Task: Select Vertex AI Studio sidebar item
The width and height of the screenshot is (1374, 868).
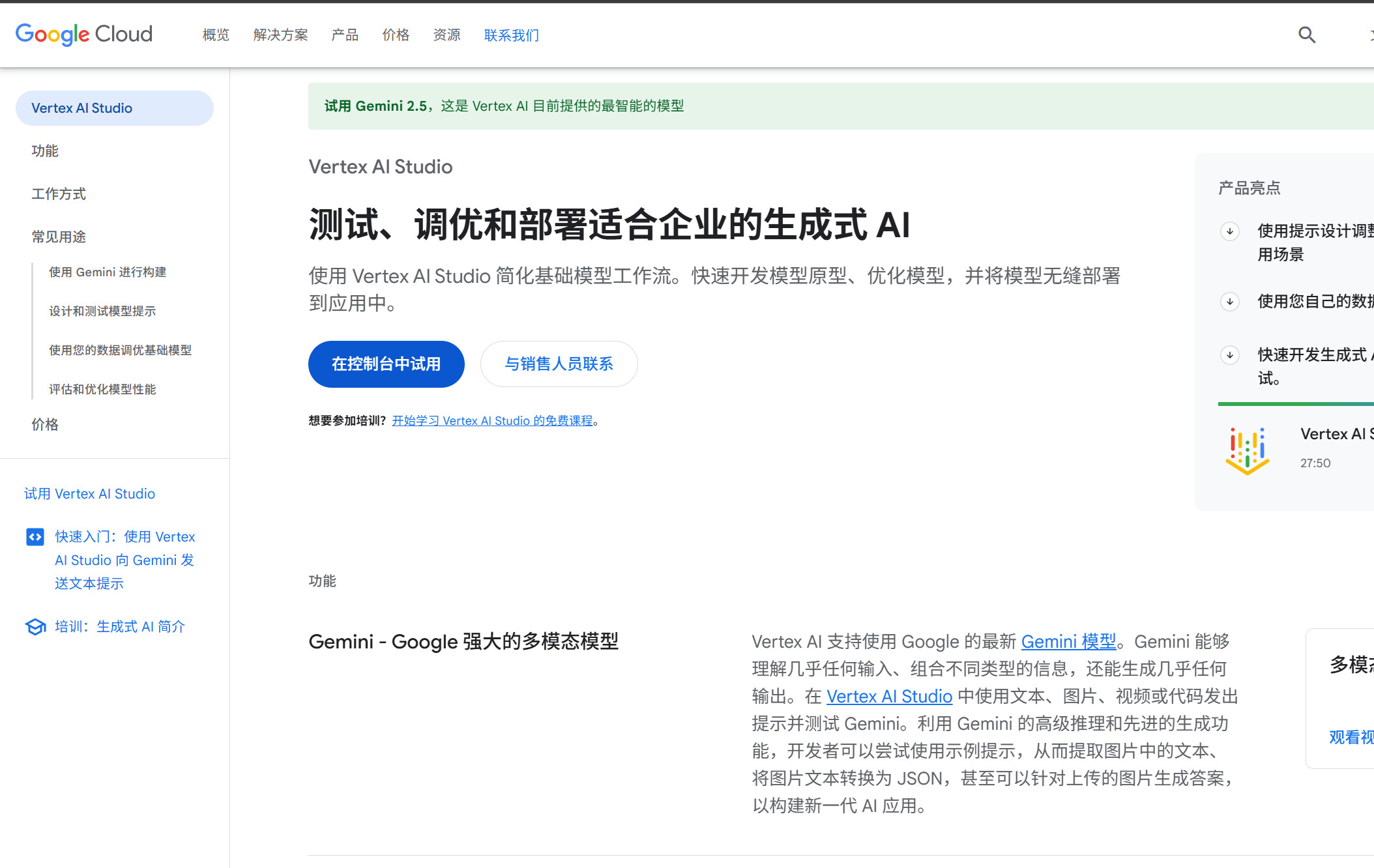Action: pos(114,108)
